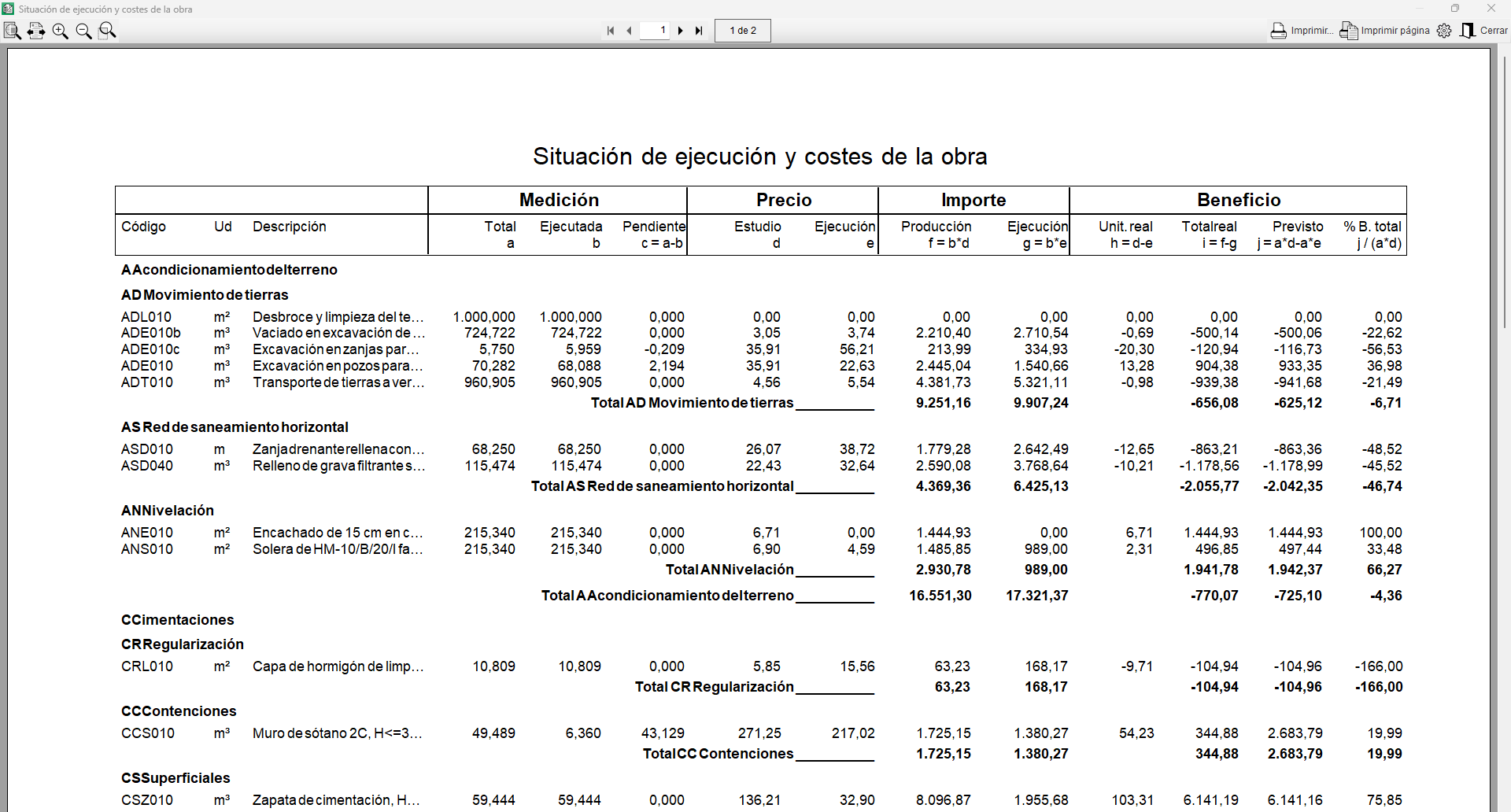Click the 'Solera de HM-10/B/20/I' description

click(338, 549)
